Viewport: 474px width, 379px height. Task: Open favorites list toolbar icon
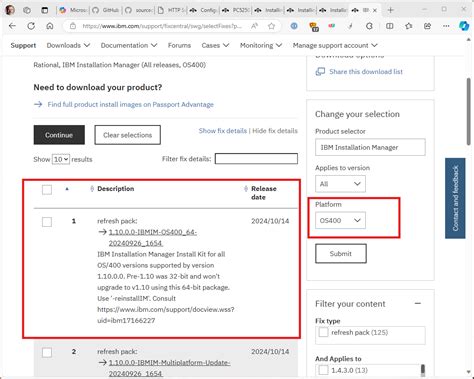pyautogui.click(x=409, y=26)
